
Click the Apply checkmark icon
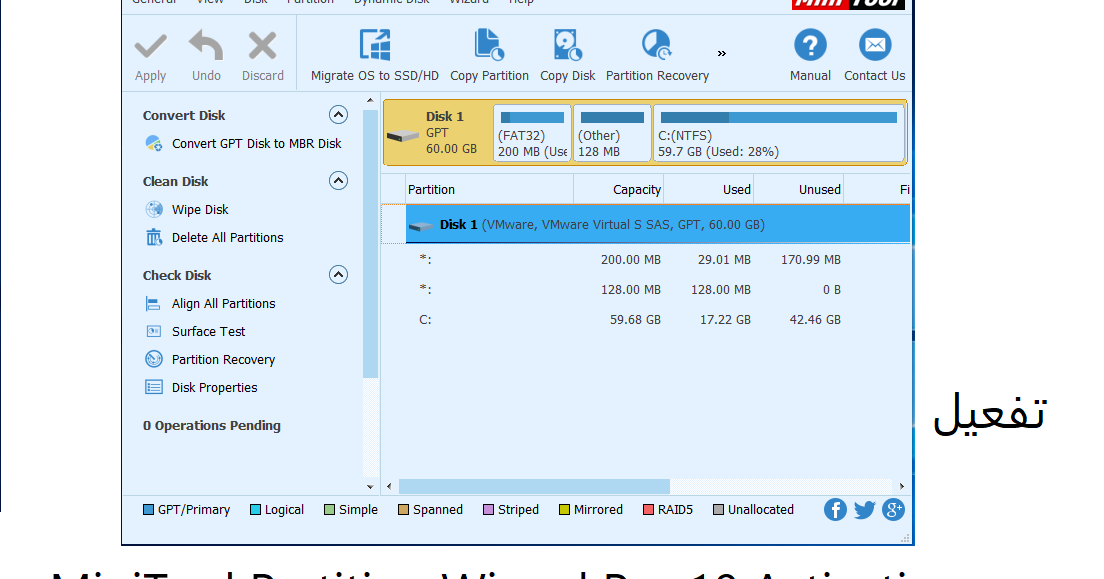(x=151, y=47)
